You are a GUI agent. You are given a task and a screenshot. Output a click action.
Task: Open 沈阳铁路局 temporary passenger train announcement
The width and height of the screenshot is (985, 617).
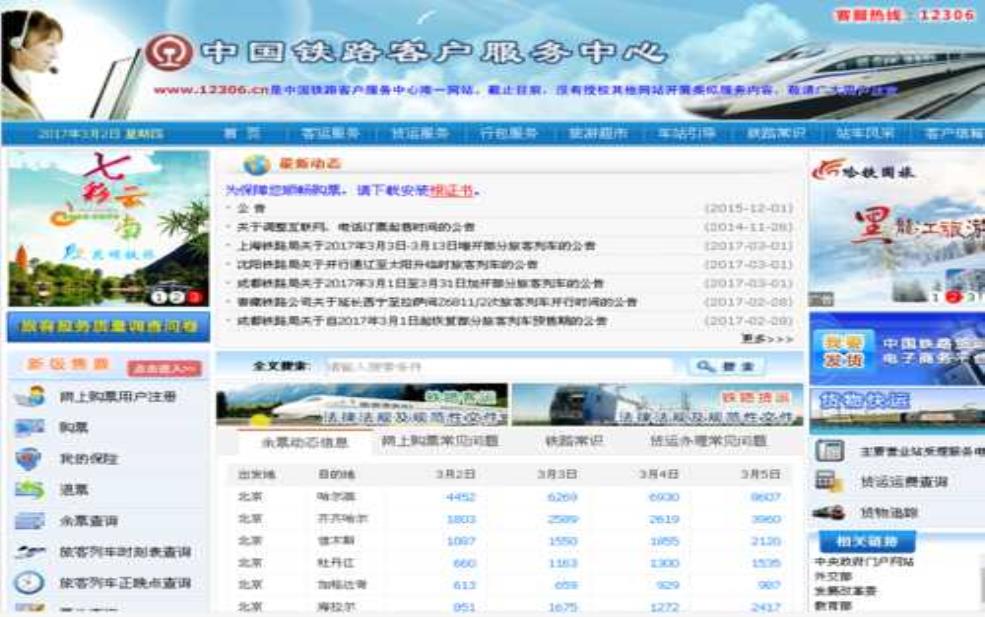tap(387, 265)
